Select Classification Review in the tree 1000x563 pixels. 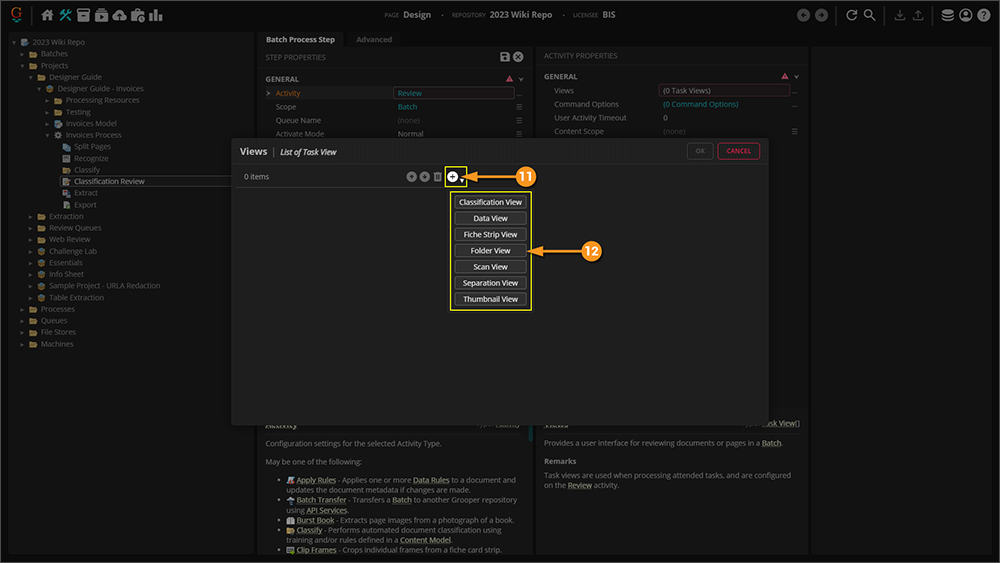109,181
